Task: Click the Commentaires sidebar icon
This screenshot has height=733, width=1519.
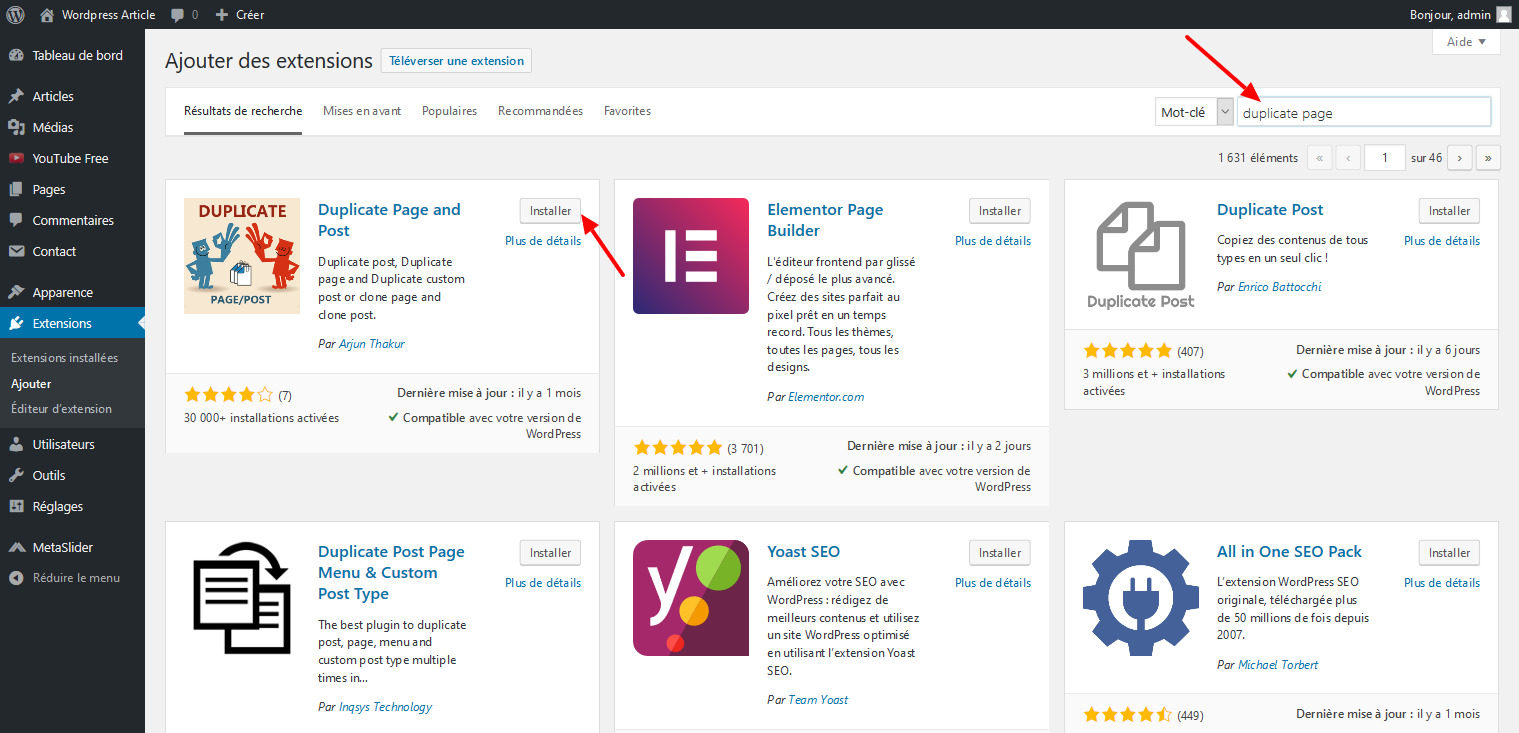Action: click(x=16, y=220)
